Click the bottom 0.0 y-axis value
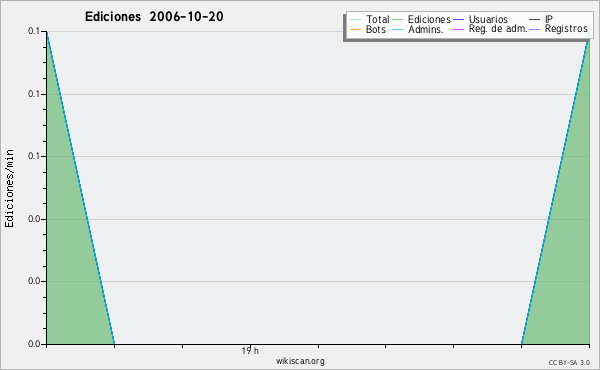 pyautogui.click(x=34, y=344)
